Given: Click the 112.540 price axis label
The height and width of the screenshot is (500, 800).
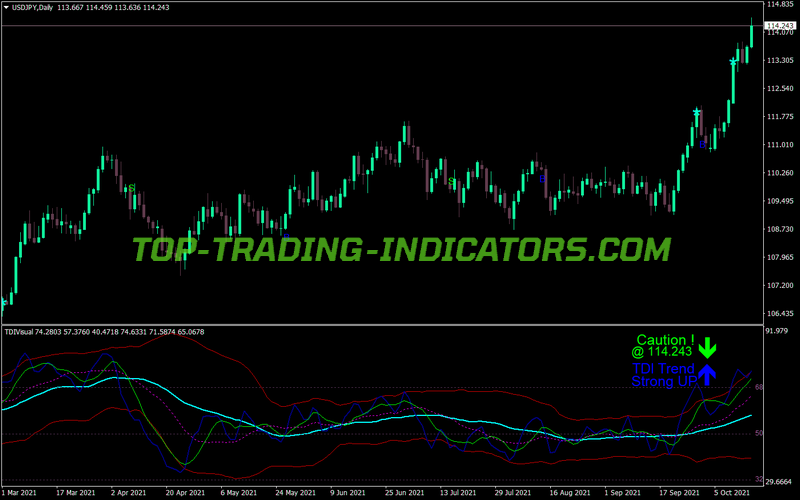Looking at the screenshot, I should pos(780,89).
